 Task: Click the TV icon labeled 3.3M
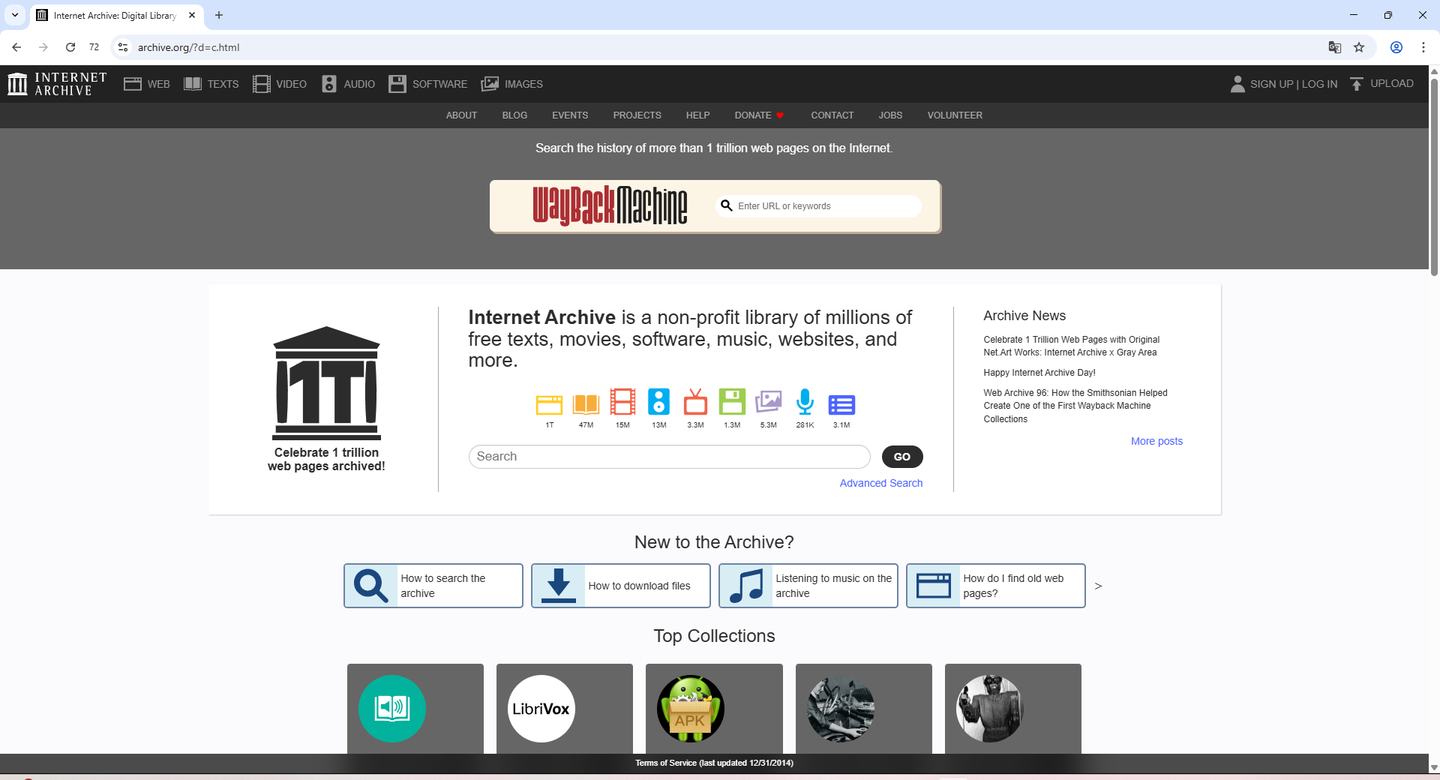click(695, 402)
